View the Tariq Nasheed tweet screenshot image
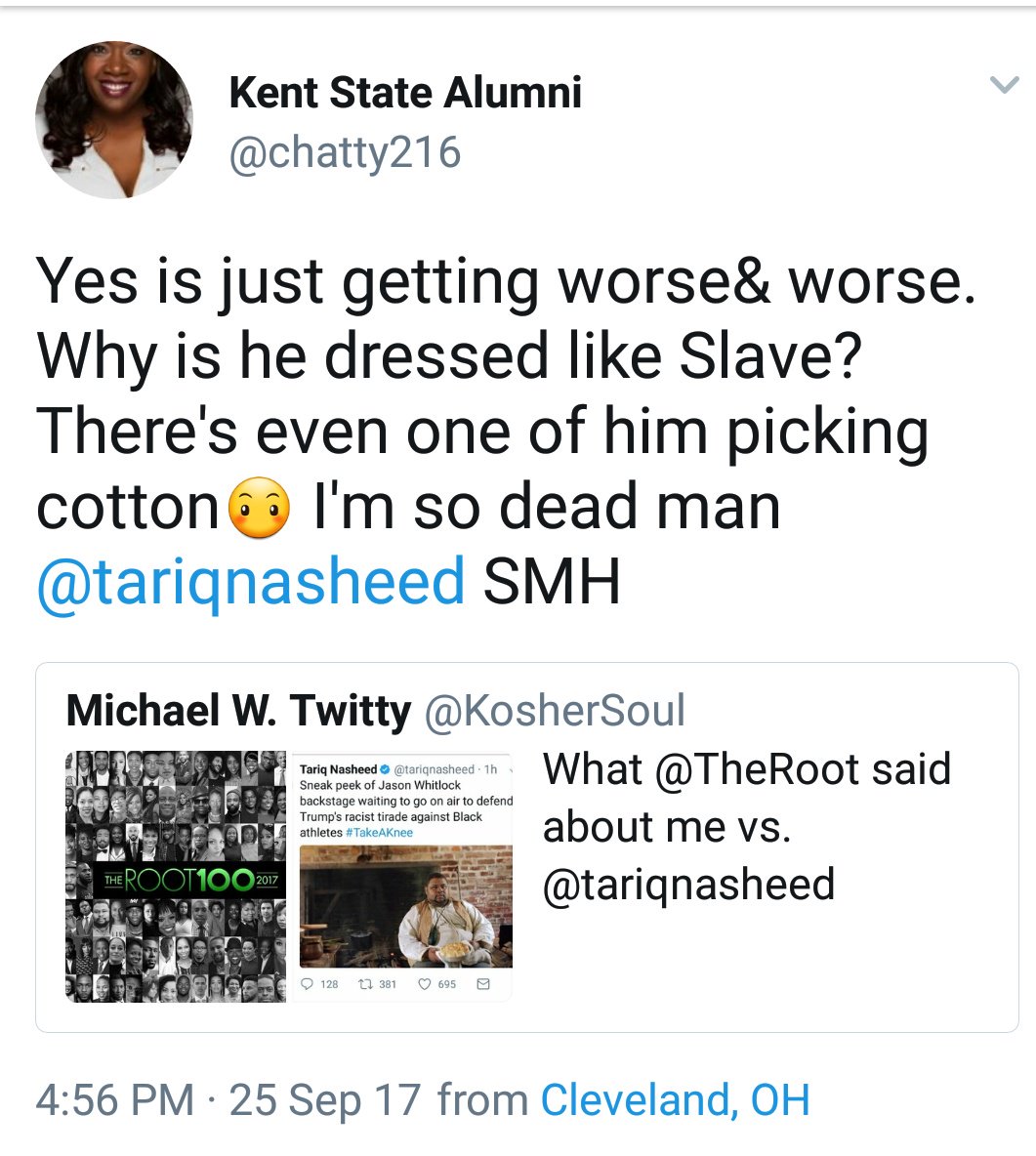The image size is (1036, 1156). point(406,876)
